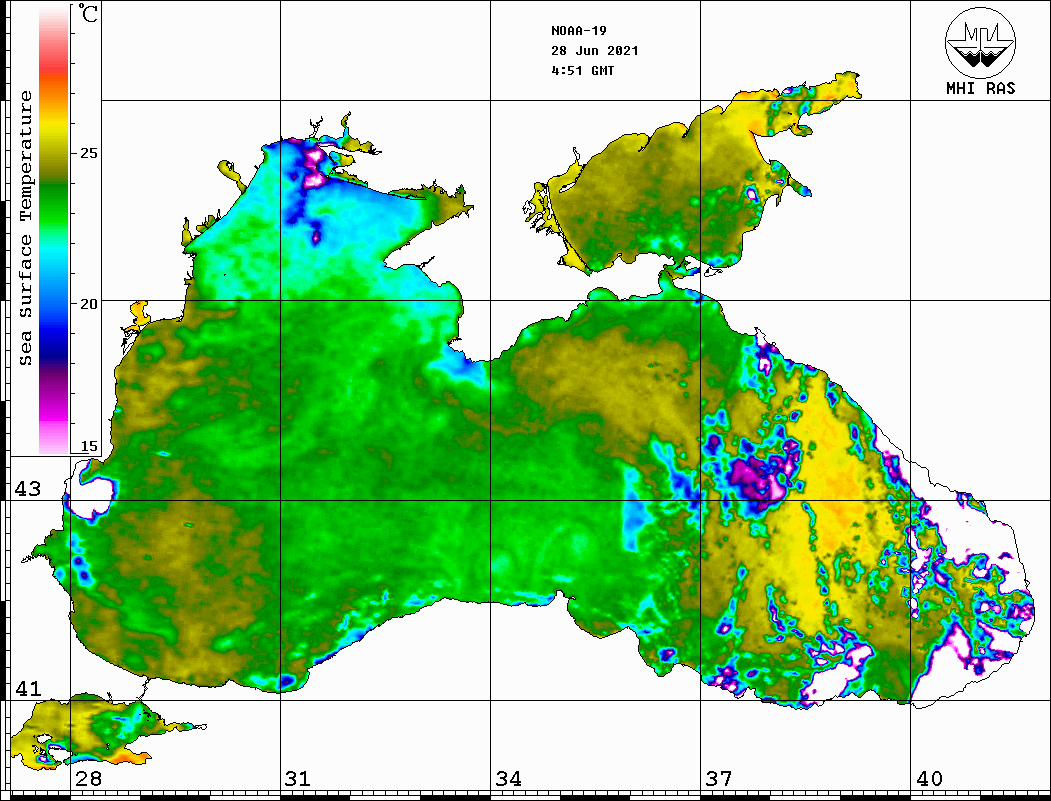Click the '°C' unit label
This screenshot has height=801, width=1051.
pyautogui.click(x=87, y=13)
